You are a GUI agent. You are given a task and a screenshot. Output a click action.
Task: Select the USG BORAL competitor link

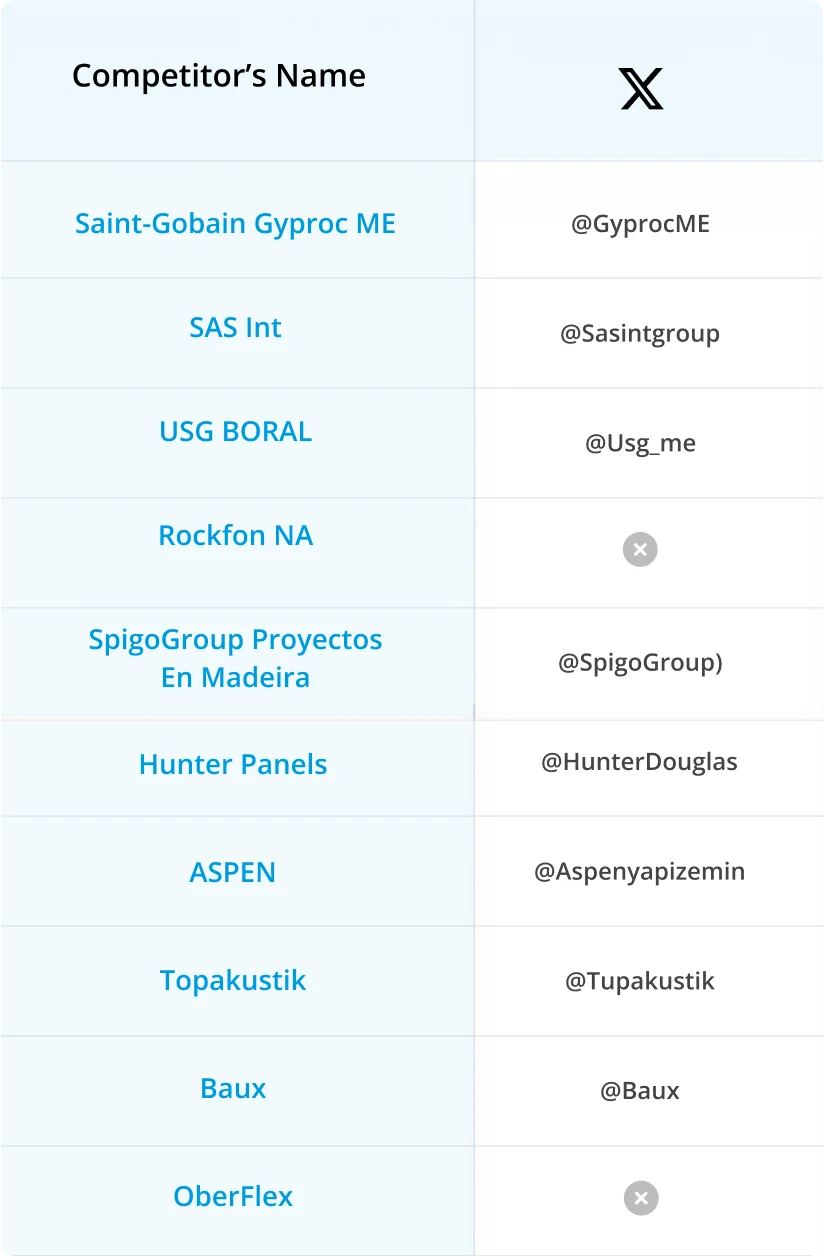point(235,431)
